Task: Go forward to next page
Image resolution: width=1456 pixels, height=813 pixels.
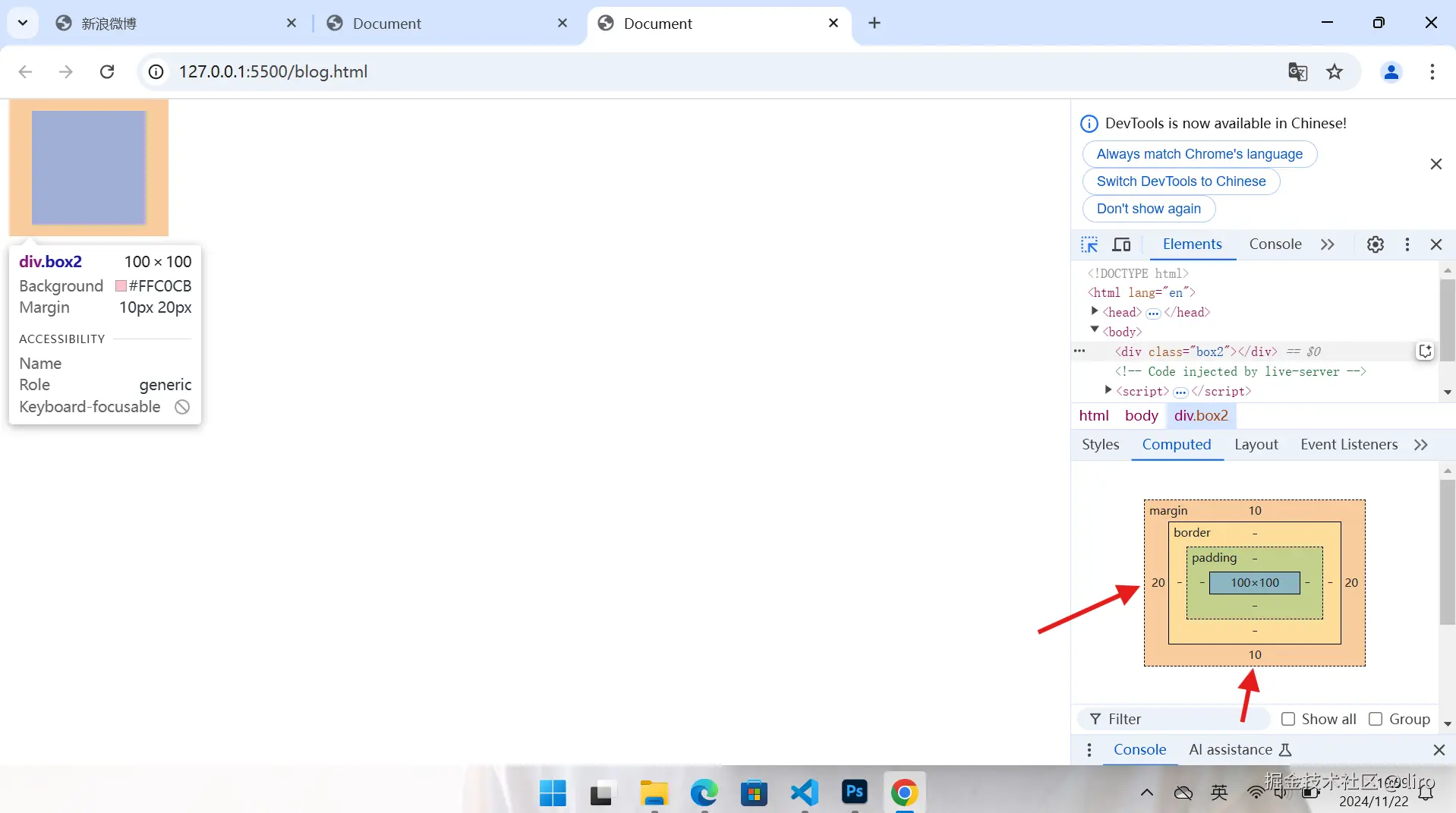Action: (66, 71)
